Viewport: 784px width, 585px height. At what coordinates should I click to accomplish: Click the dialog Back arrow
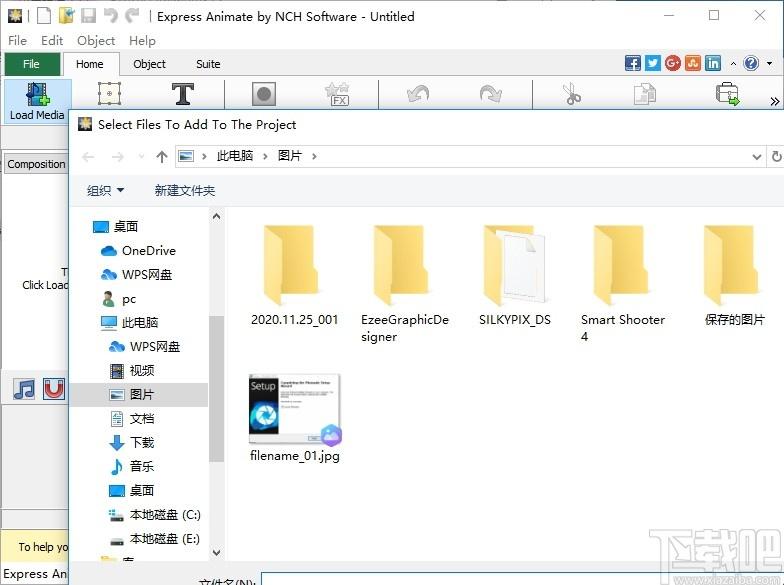coord(88,157)
